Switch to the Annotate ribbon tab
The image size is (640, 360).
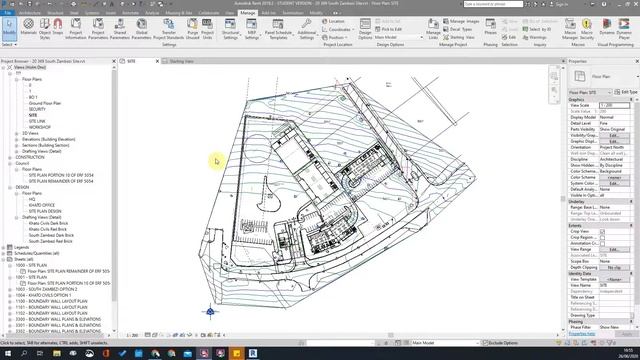click(130, 13)
